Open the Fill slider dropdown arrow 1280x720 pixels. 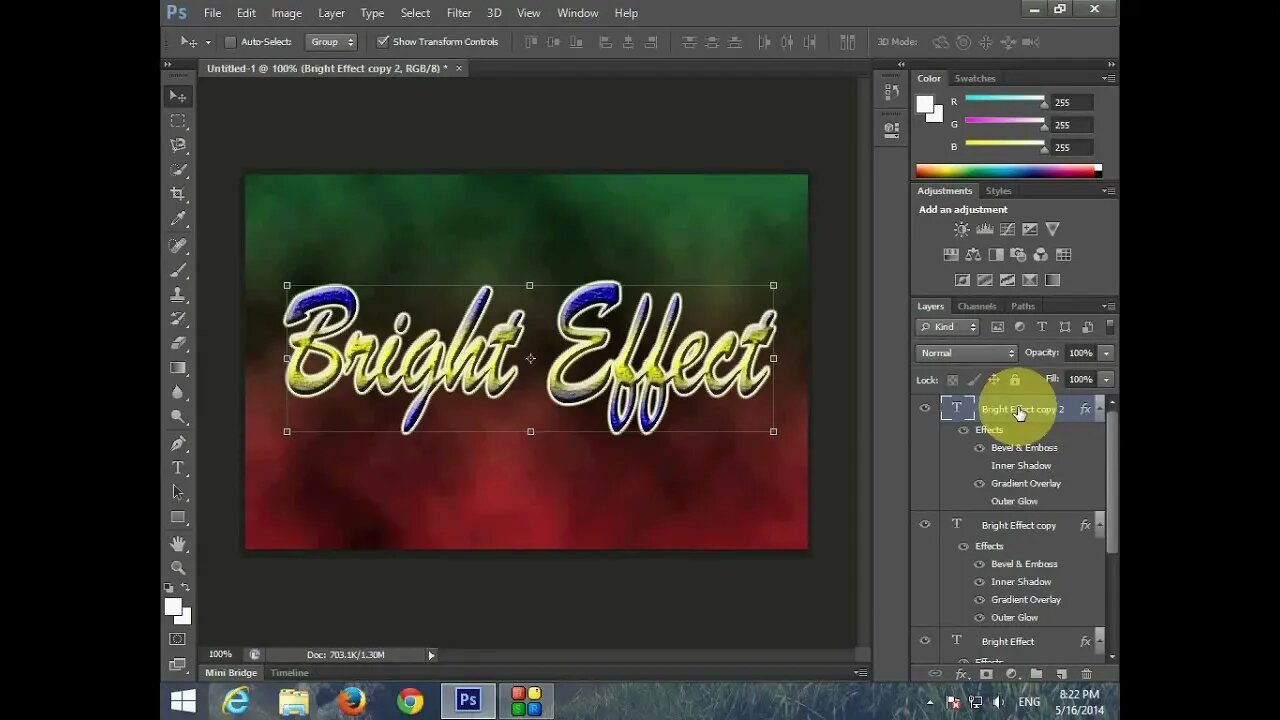1106,380
